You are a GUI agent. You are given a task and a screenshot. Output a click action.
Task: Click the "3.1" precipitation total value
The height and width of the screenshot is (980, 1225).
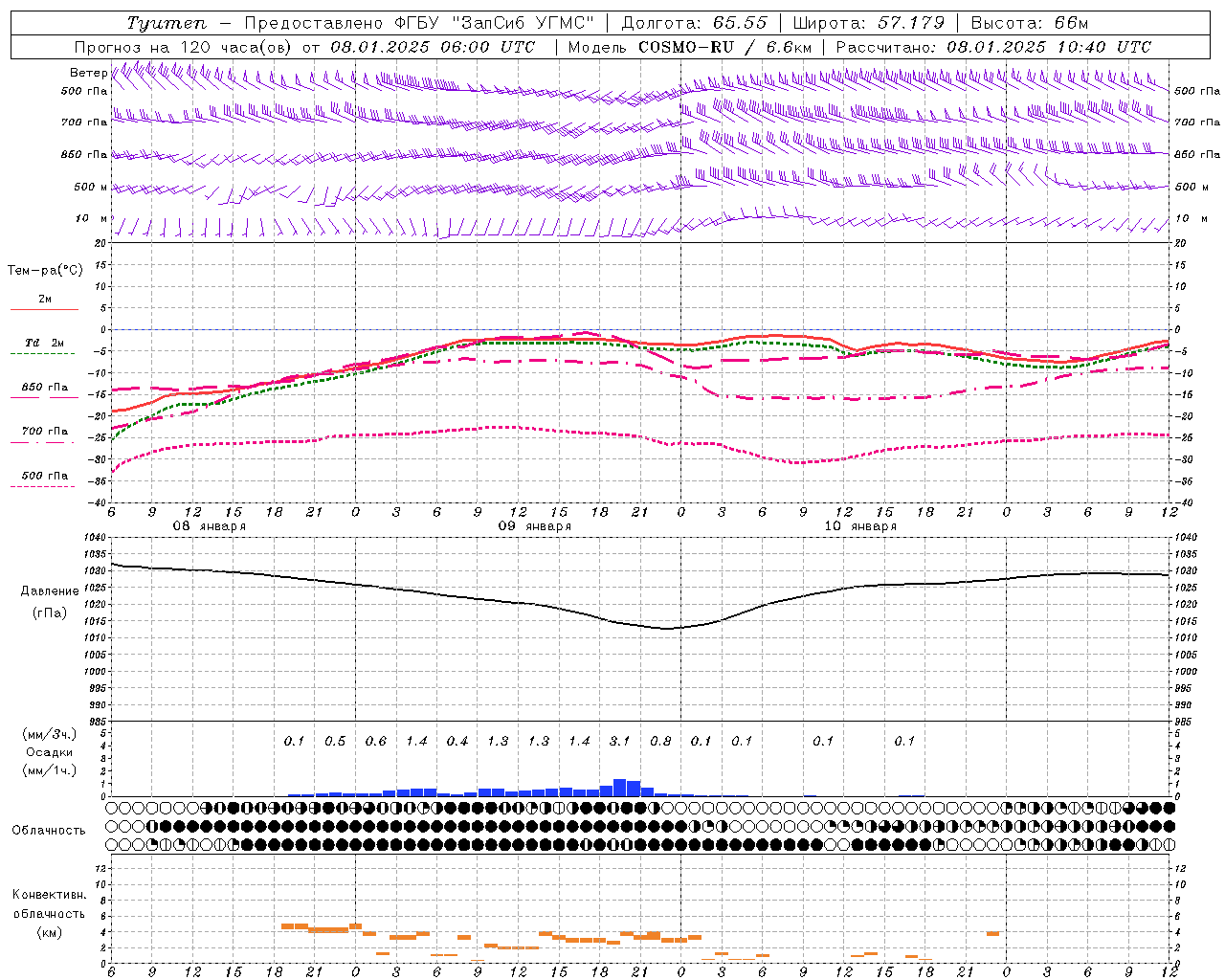coord(619,741)
